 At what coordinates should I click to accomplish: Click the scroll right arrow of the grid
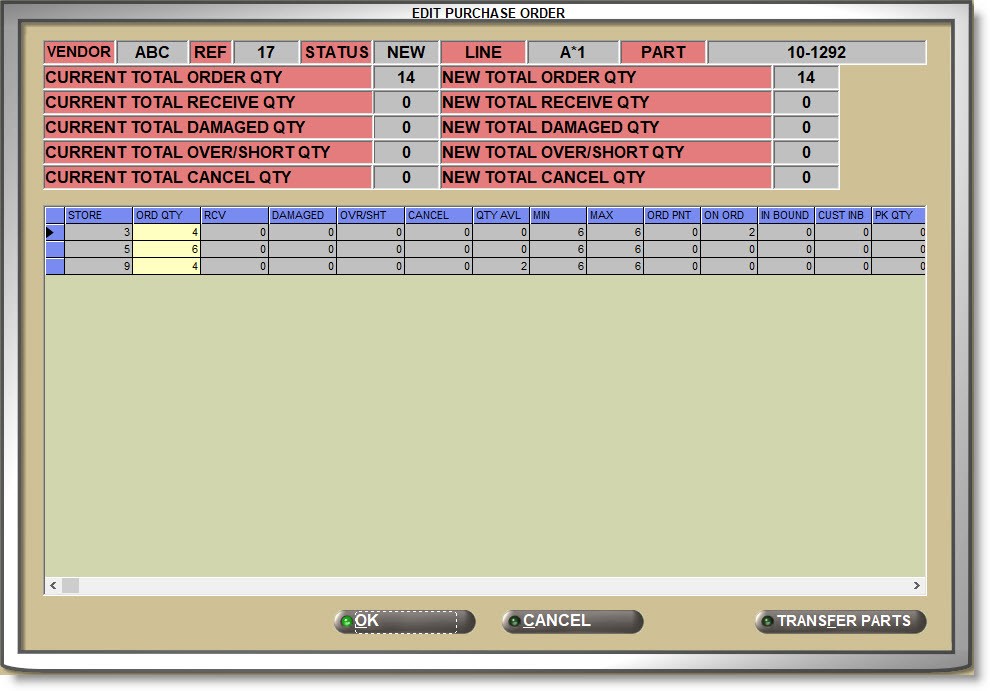pos(916,586)
